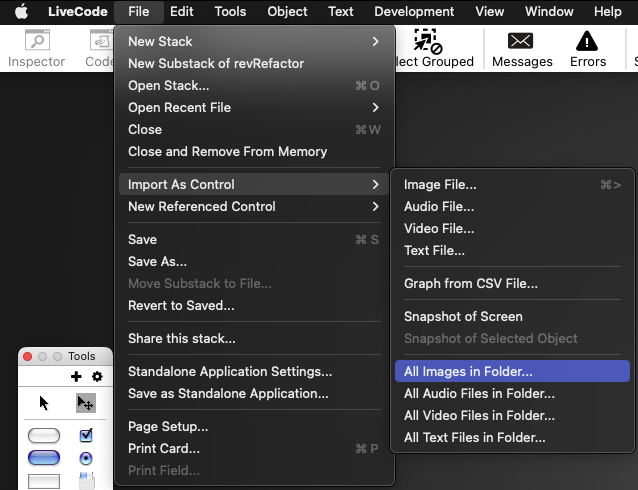Choose the default blue button control
This screenshot has width=638, height=490.
(44, 458)
